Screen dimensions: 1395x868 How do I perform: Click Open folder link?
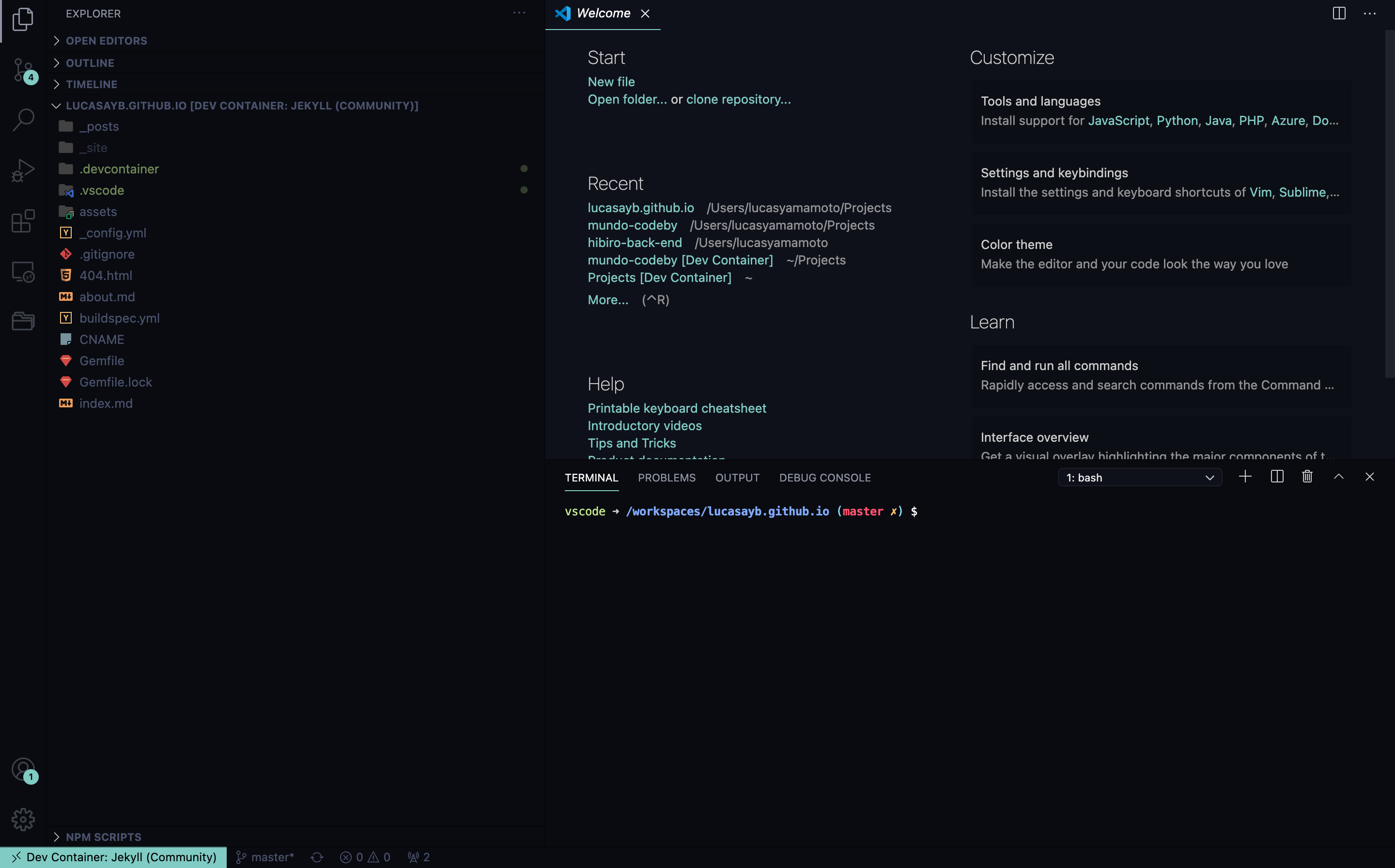(x=627, y=99)
